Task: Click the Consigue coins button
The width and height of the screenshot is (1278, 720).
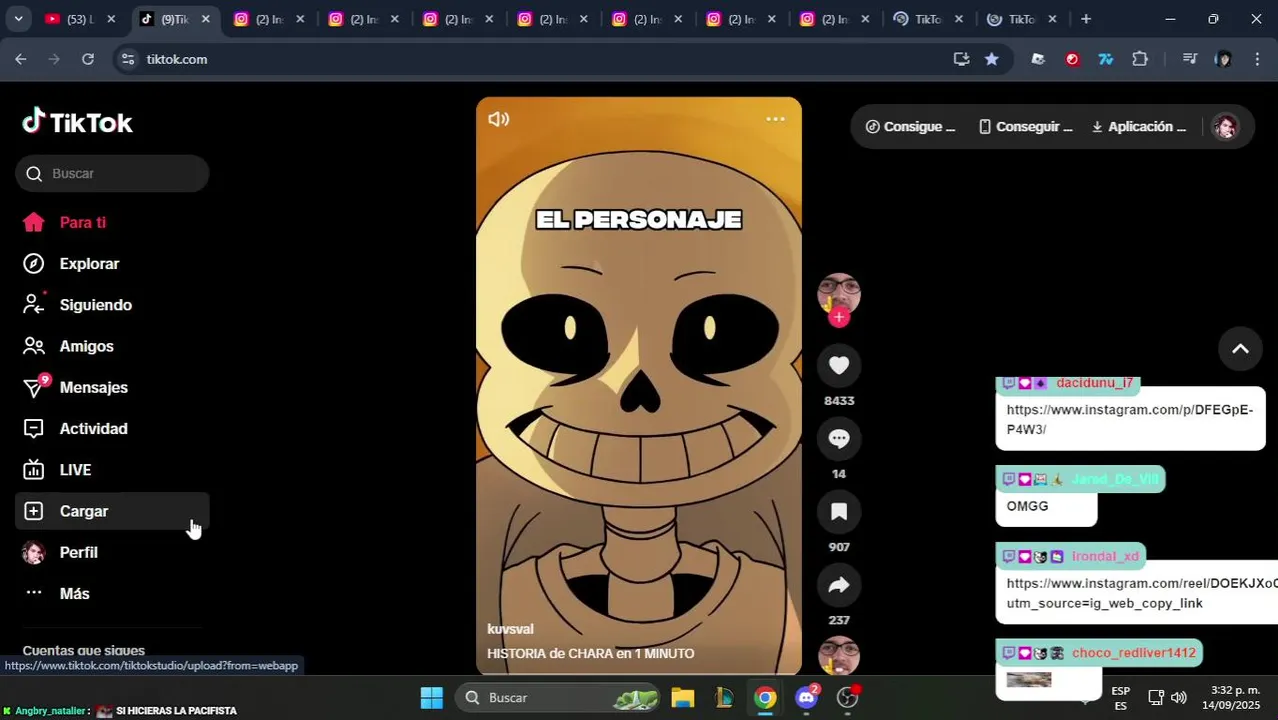Action: [910, 127]
